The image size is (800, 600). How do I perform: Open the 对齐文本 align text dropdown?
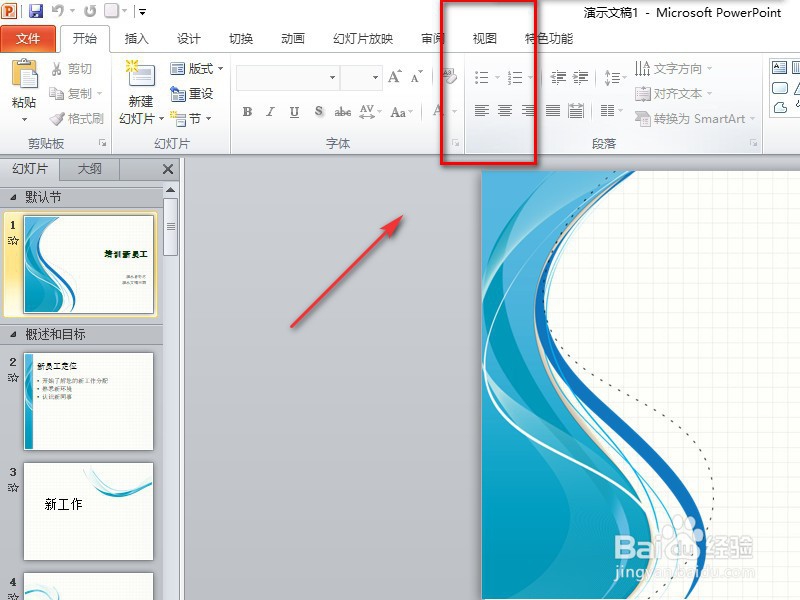673,93
